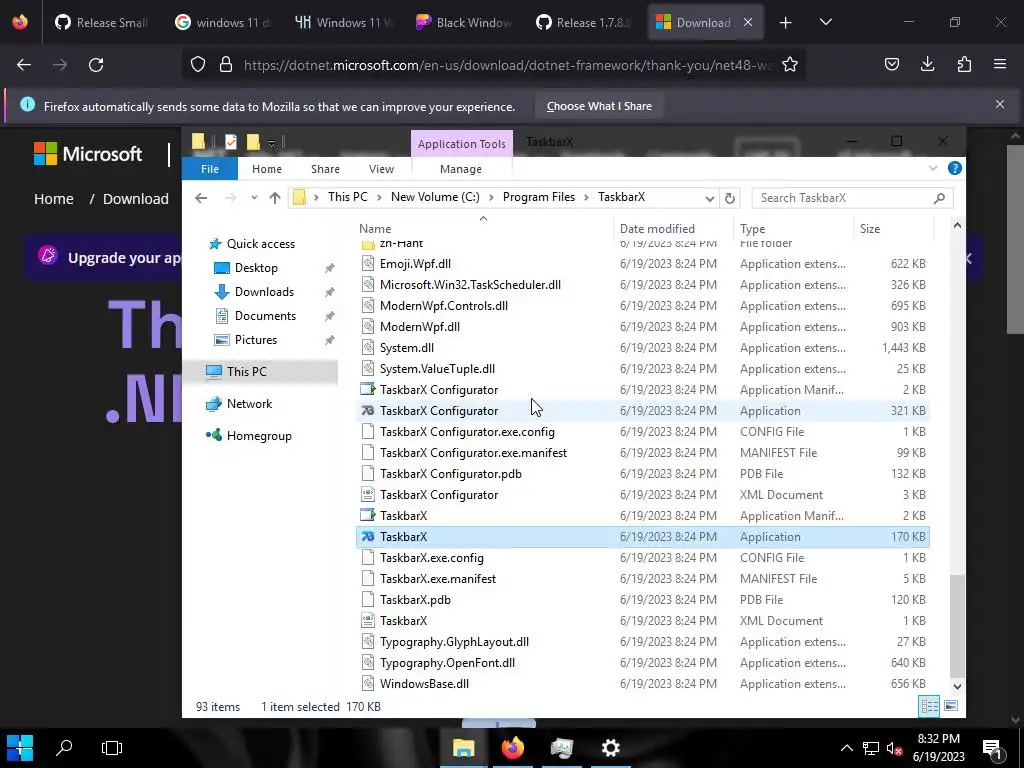
Task: Sort files by the Name column header
Action: click(x=375, y=229)
